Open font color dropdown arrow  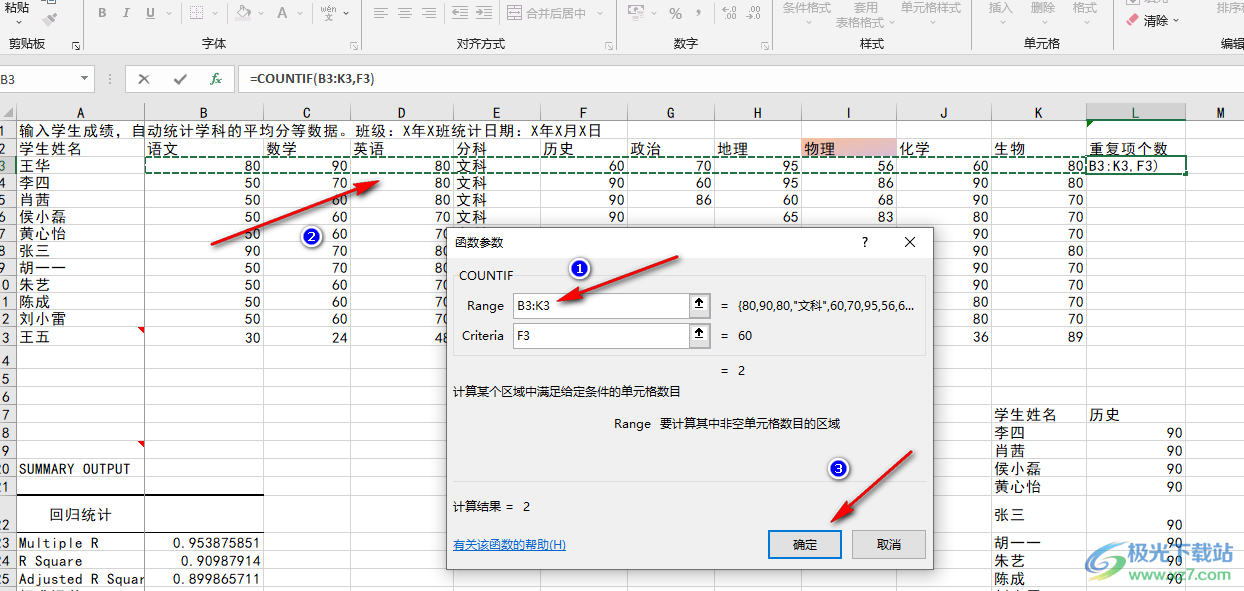pyautogui.click(x=300, y=13)
